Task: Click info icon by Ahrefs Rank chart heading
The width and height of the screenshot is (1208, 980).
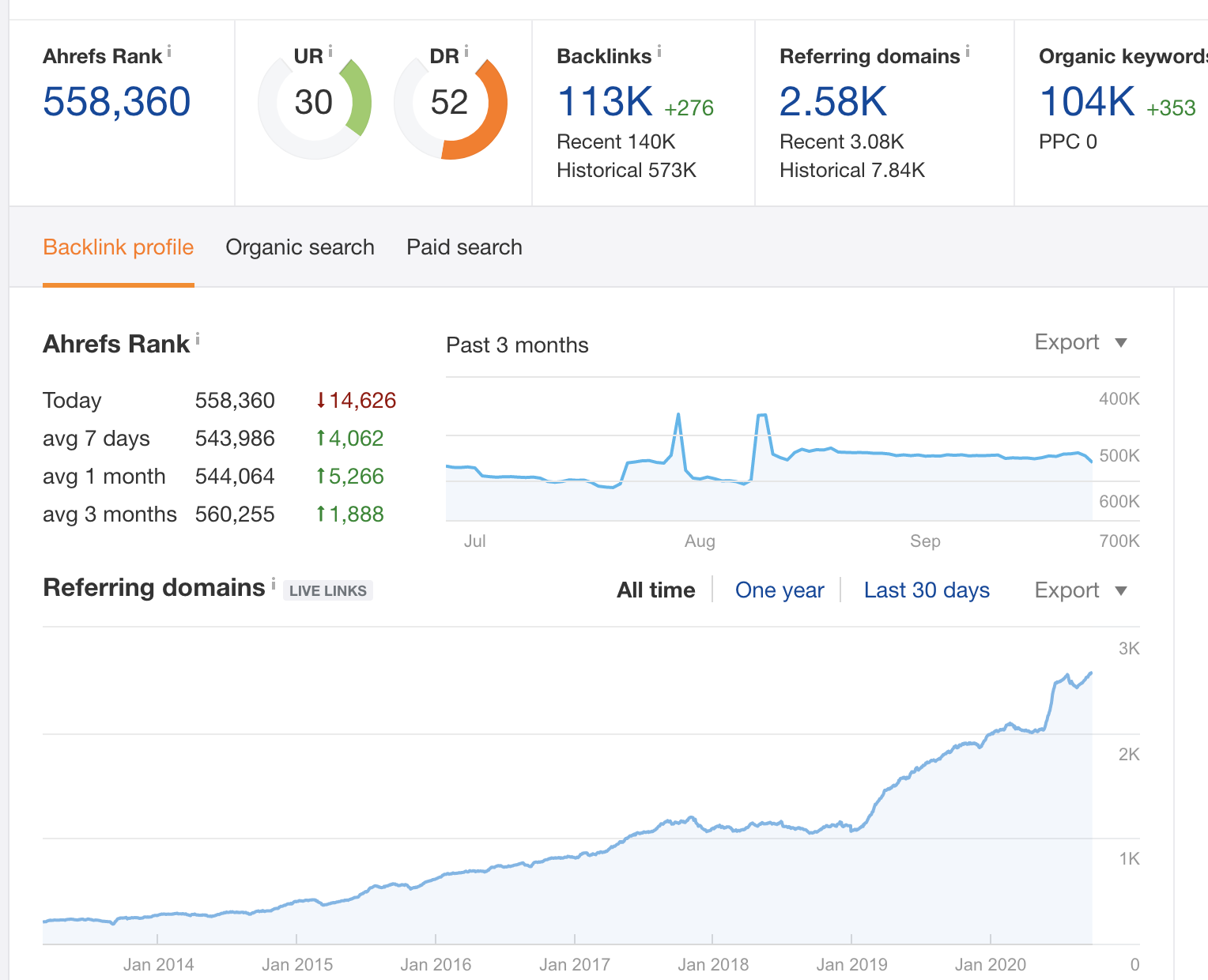Action: 198,338
